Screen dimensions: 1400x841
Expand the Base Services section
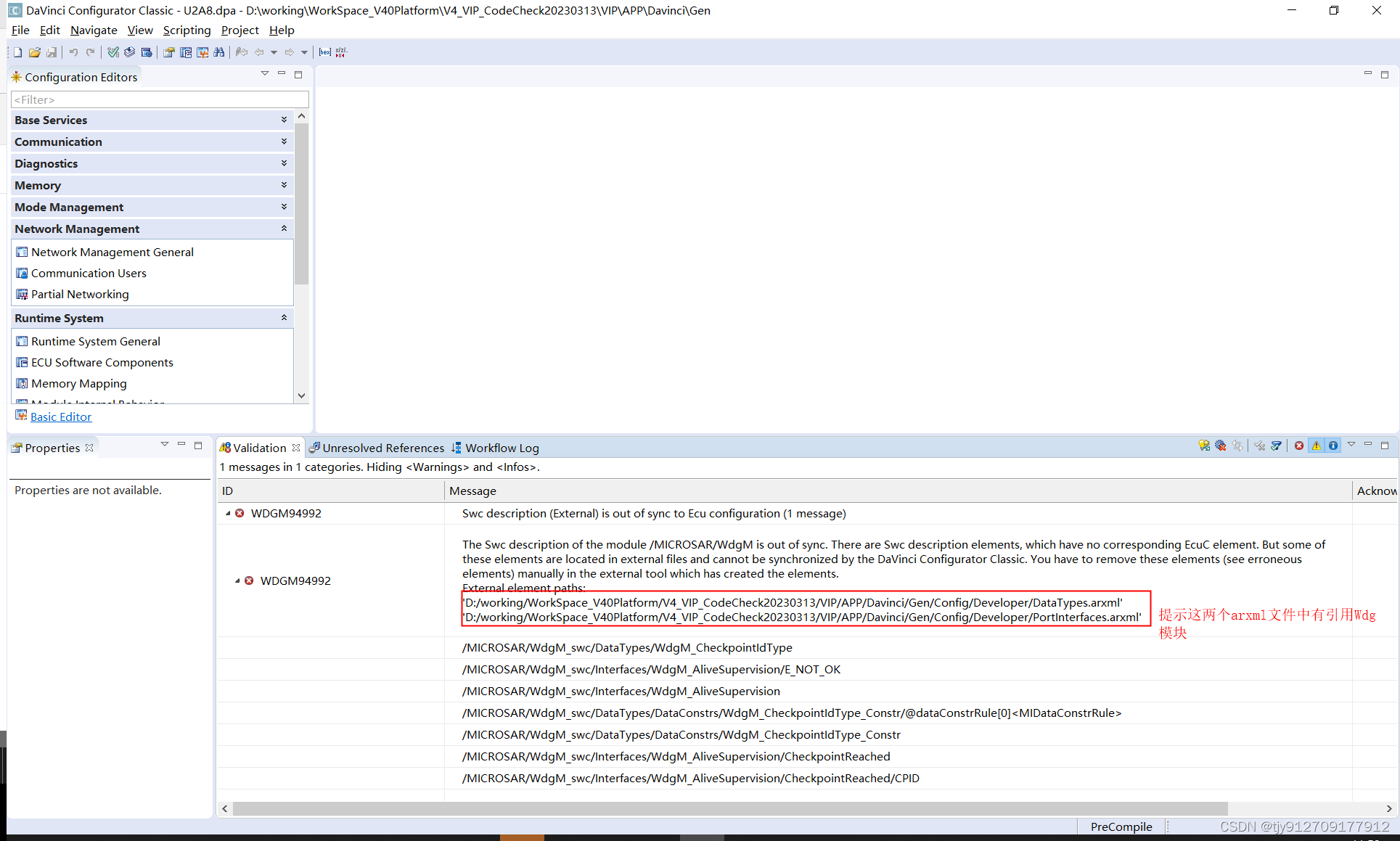point(284,120)
